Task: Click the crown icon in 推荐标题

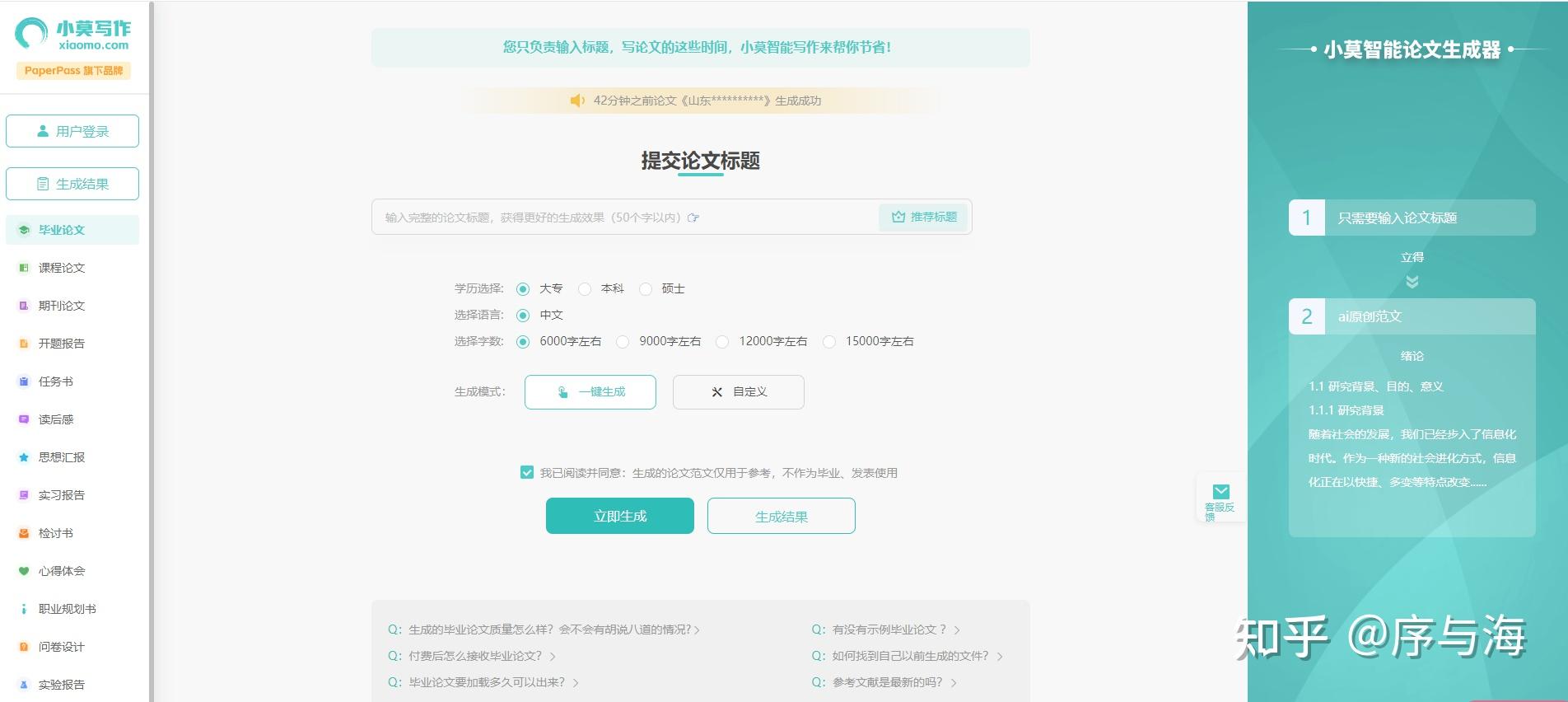Action: coord(898,217)
